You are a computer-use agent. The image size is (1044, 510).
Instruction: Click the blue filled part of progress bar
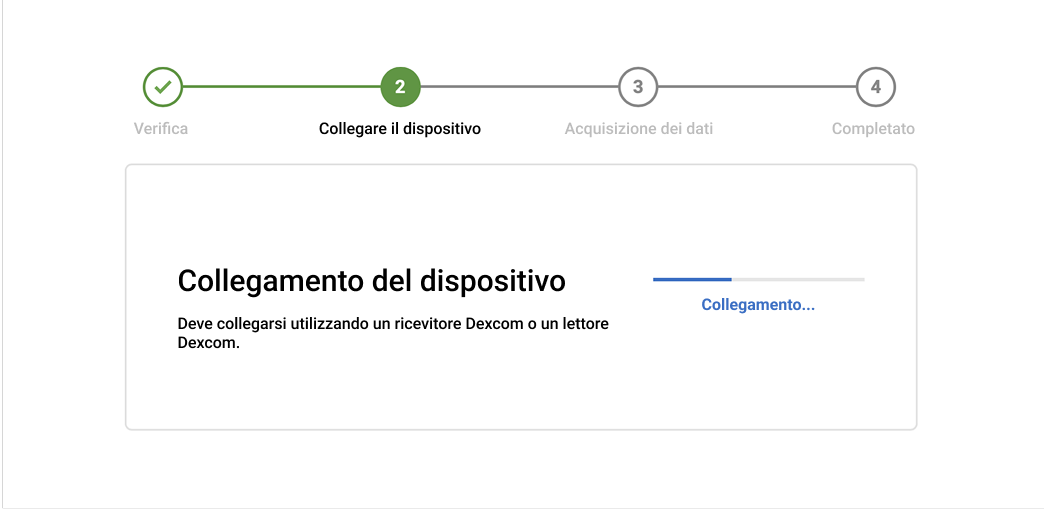pyautogui.click(x=692, y=279)
